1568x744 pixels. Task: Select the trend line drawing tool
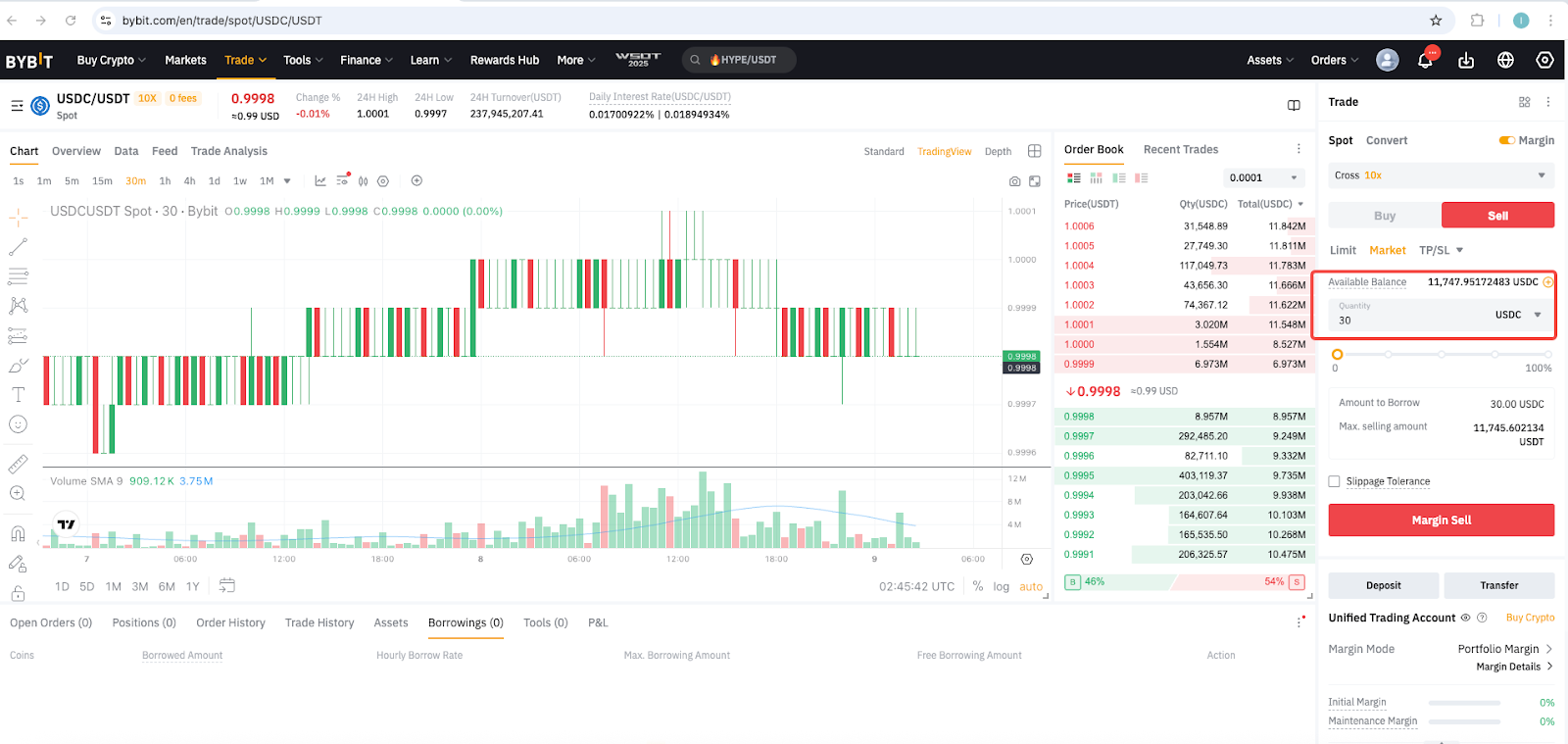coord(18,247)
